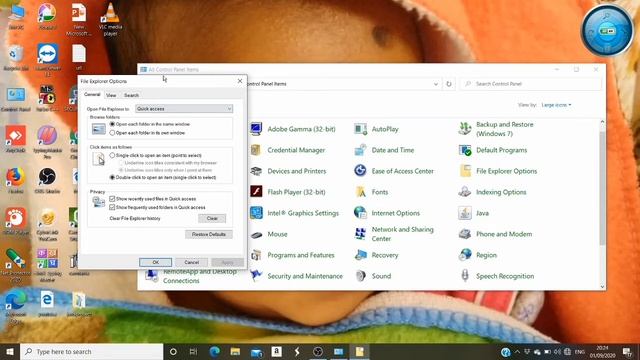Select Open each folder in its own window
Screen dimensions: 640x360
(112, 133)
